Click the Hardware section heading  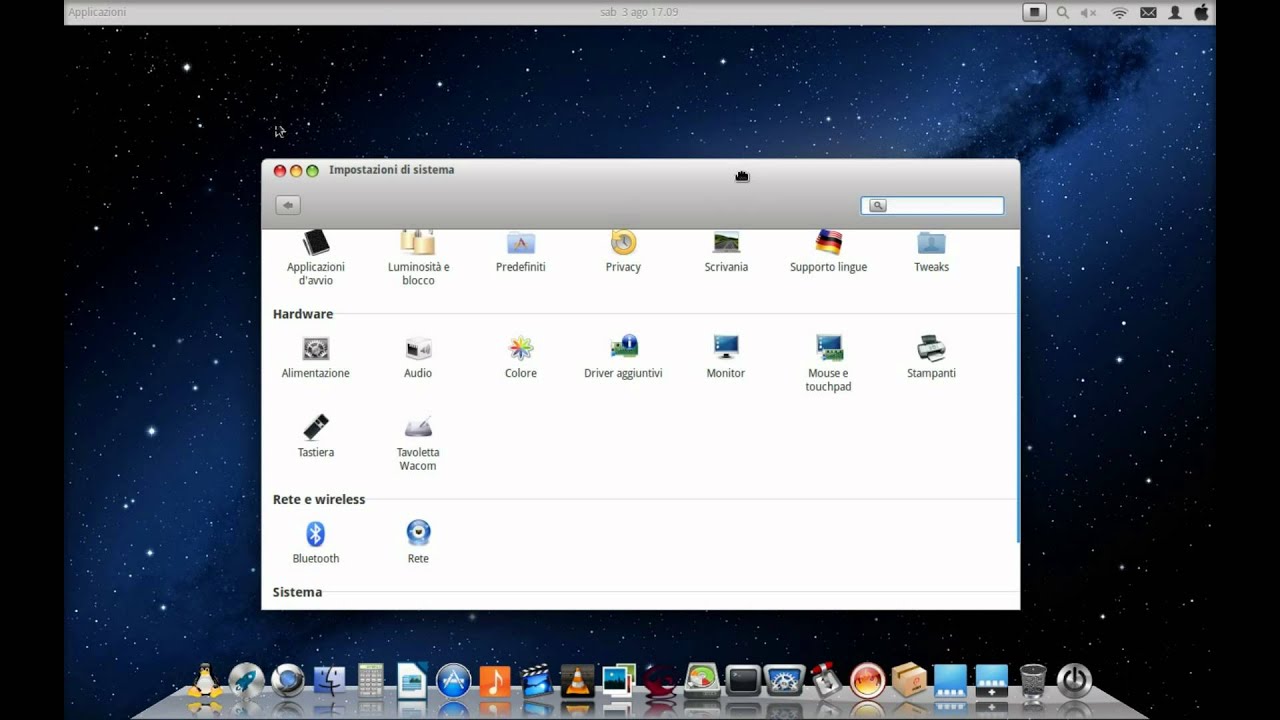coord(303,314)
